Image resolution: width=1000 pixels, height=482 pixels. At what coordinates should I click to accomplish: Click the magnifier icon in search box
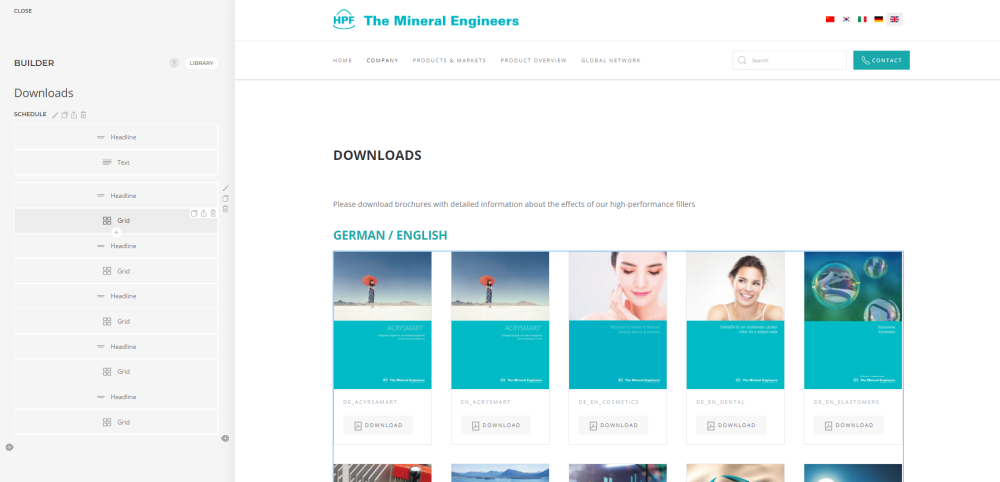pyautogui.click(x=742, y=61)
